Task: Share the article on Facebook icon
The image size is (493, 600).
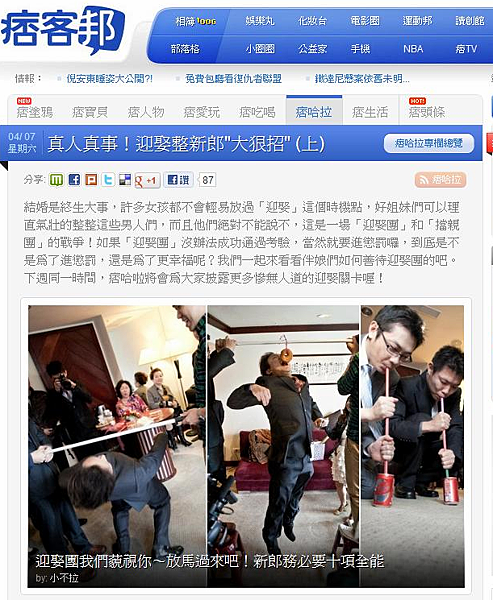Action: 74,179
